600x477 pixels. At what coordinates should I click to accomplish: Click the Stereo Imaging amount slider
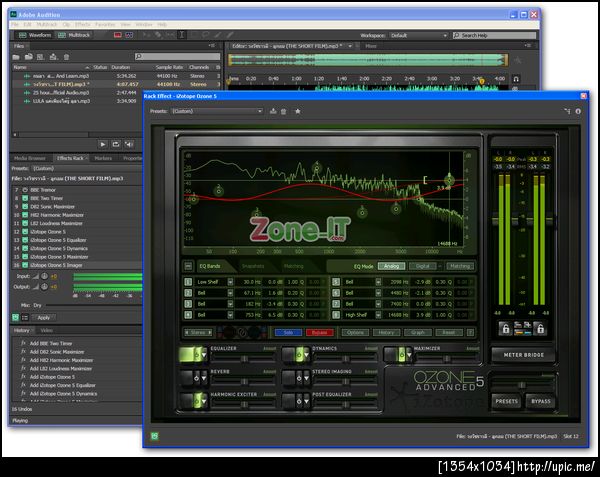click(345, 381)
